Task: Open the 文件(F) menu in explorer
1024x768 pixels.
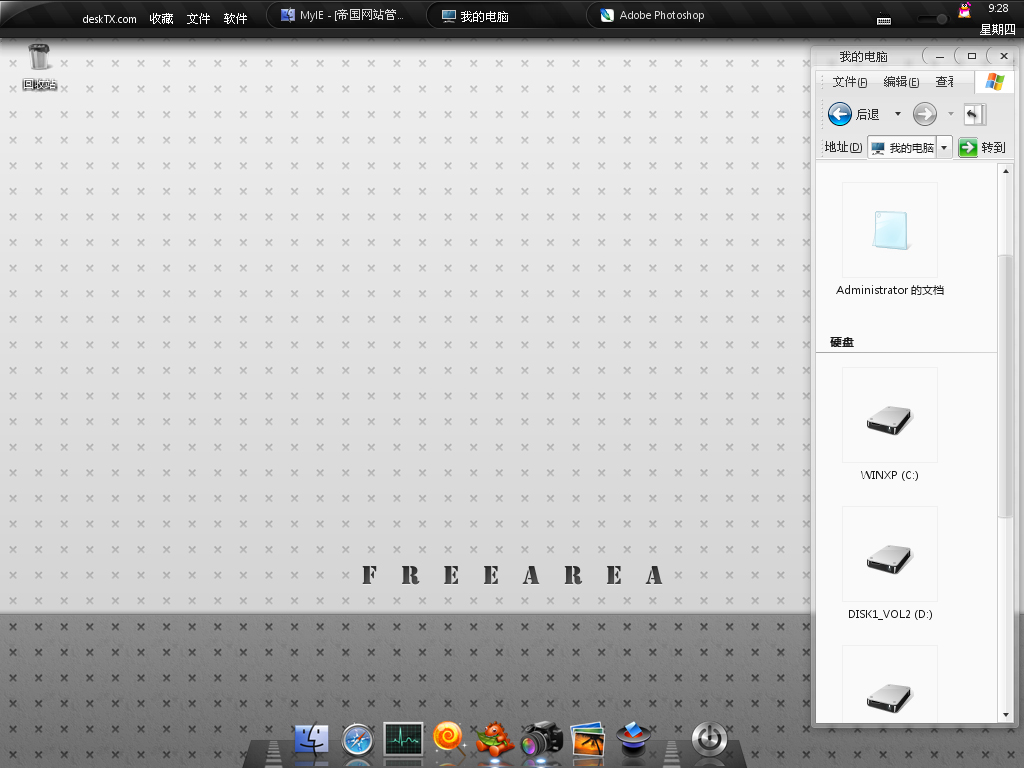Action: [x=849, y=82]
